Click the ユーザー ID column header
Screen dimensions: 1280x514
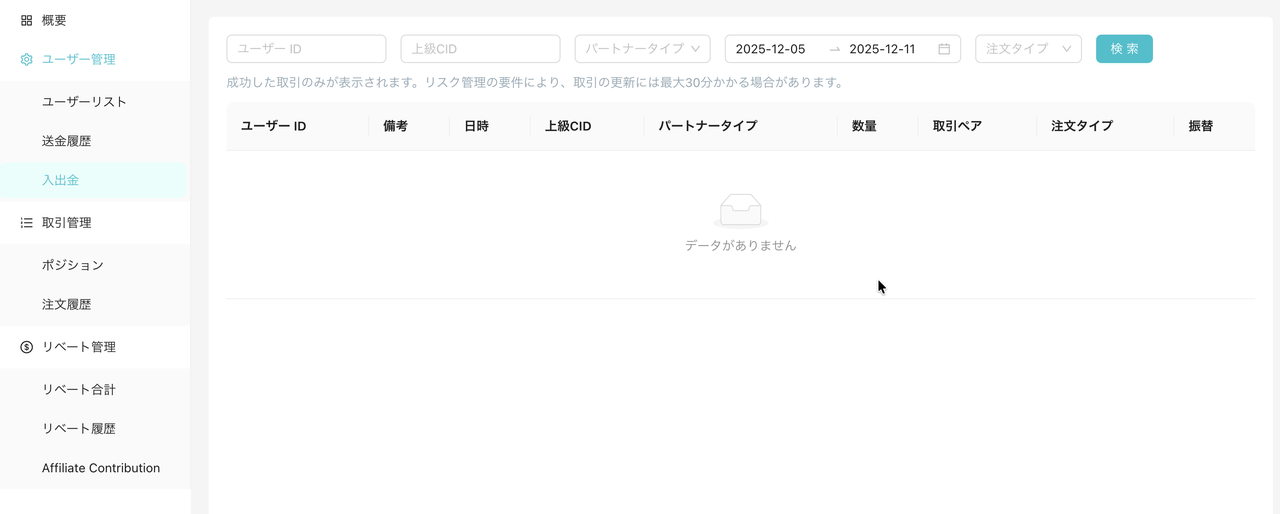coord(273,127)
